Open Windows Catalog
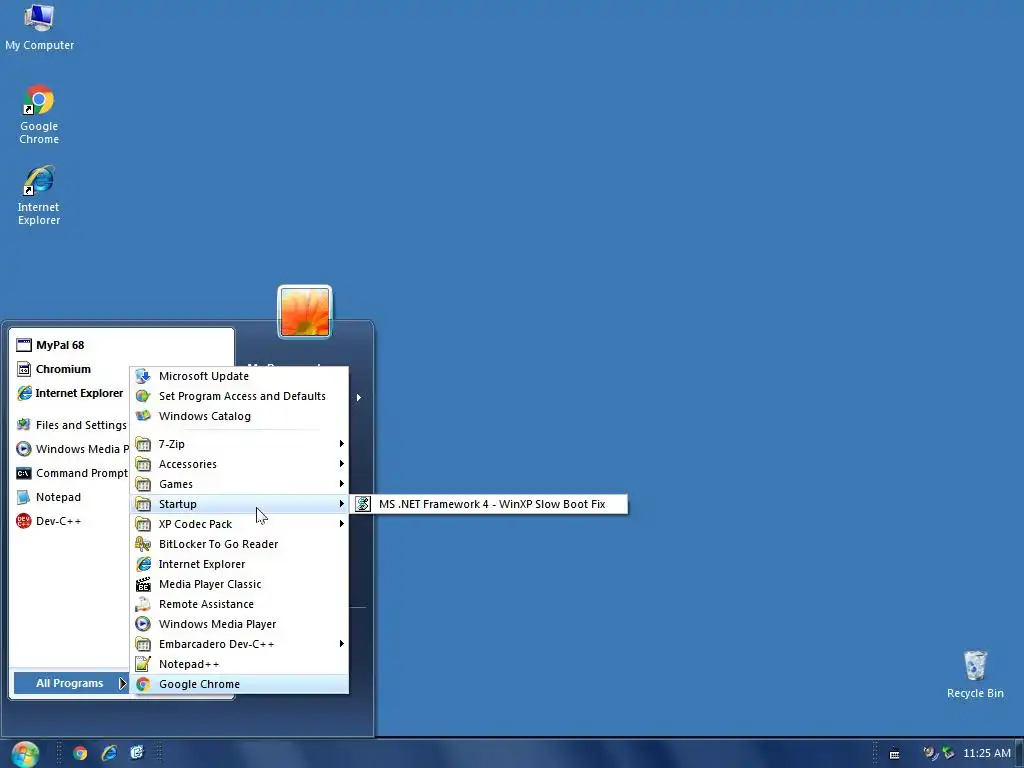Screen dimensions: 1024x768 click(241, 416)
